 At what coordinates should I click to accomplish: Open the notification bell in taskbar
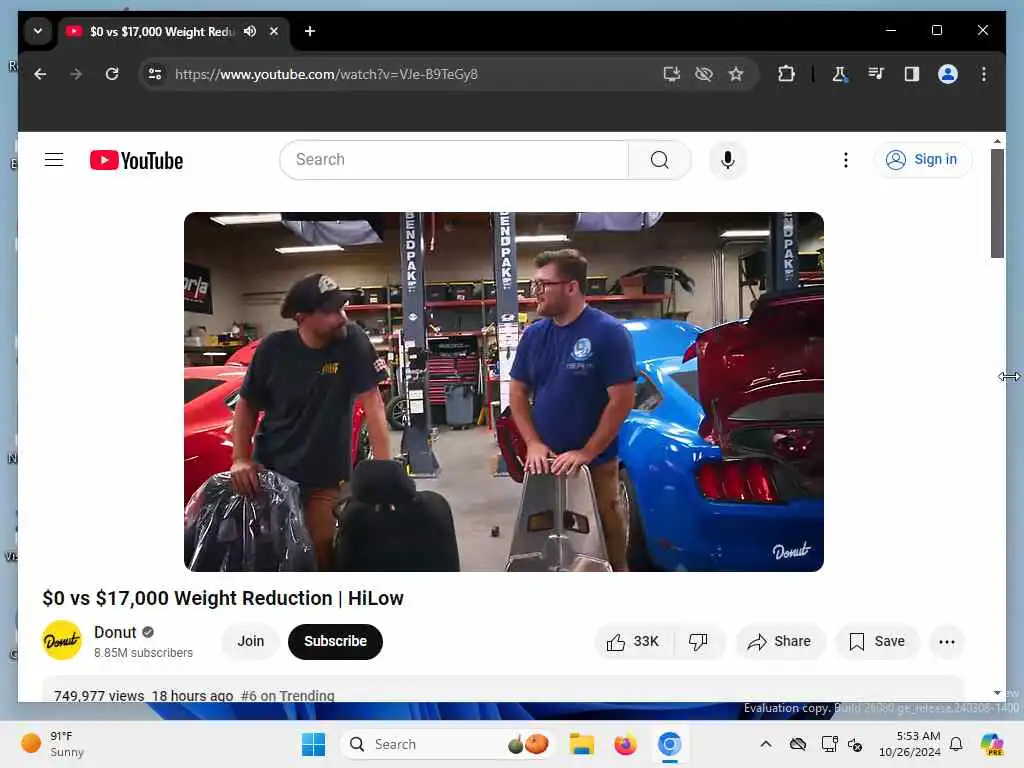pos(956,744)
